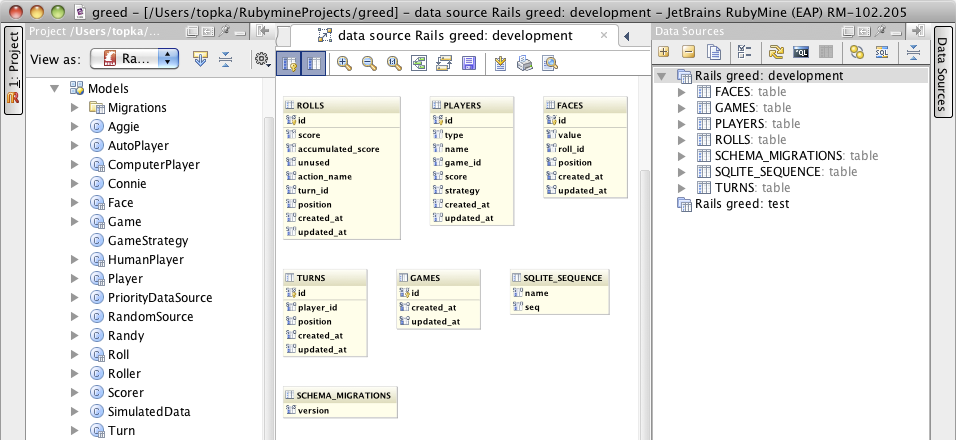The height and width of the screenshot is (440, 956).
Task: Open data source properties
Action: 744,52
